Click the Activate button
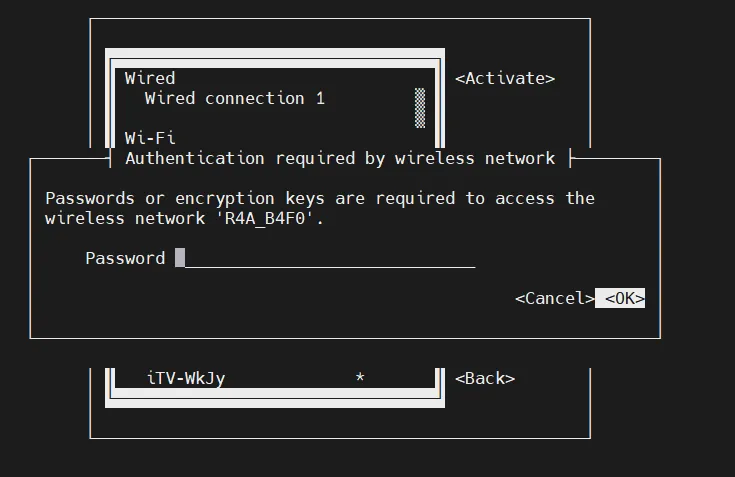Screen dimensions: 735x477 505,78
